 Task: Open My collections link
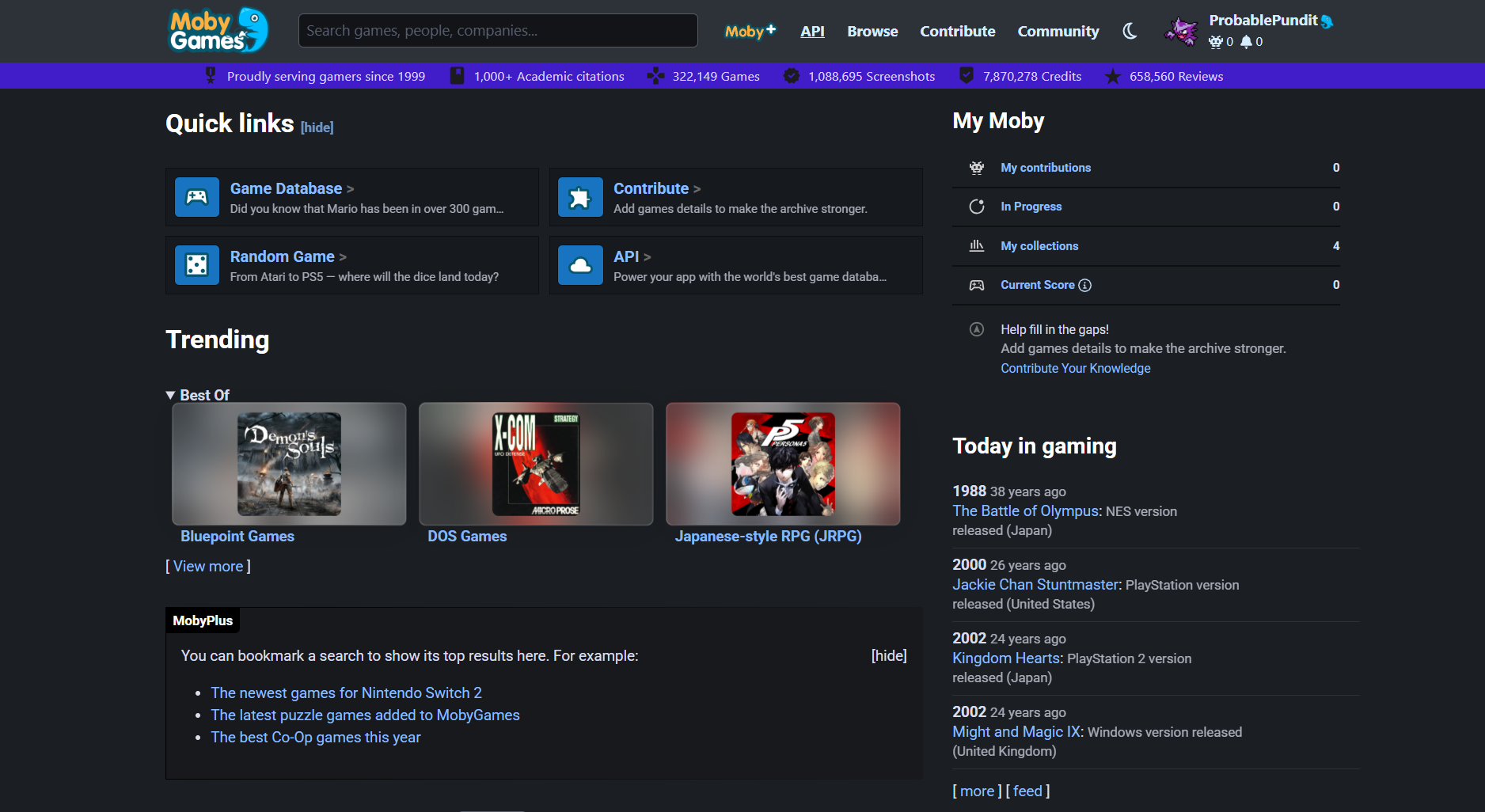(1039, 246)
